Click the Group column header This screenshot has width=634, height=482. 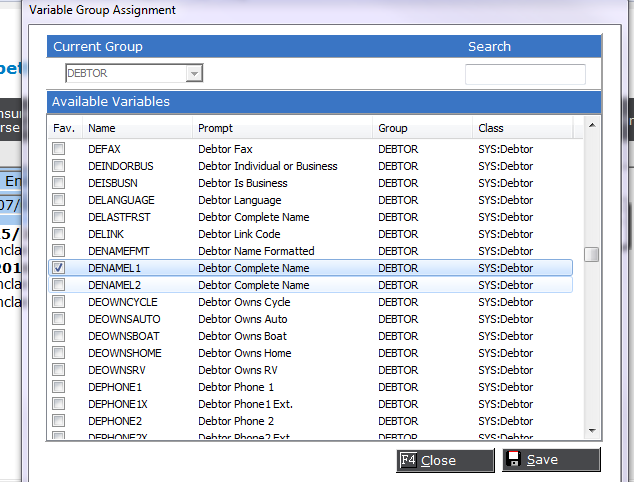[421, 128]
